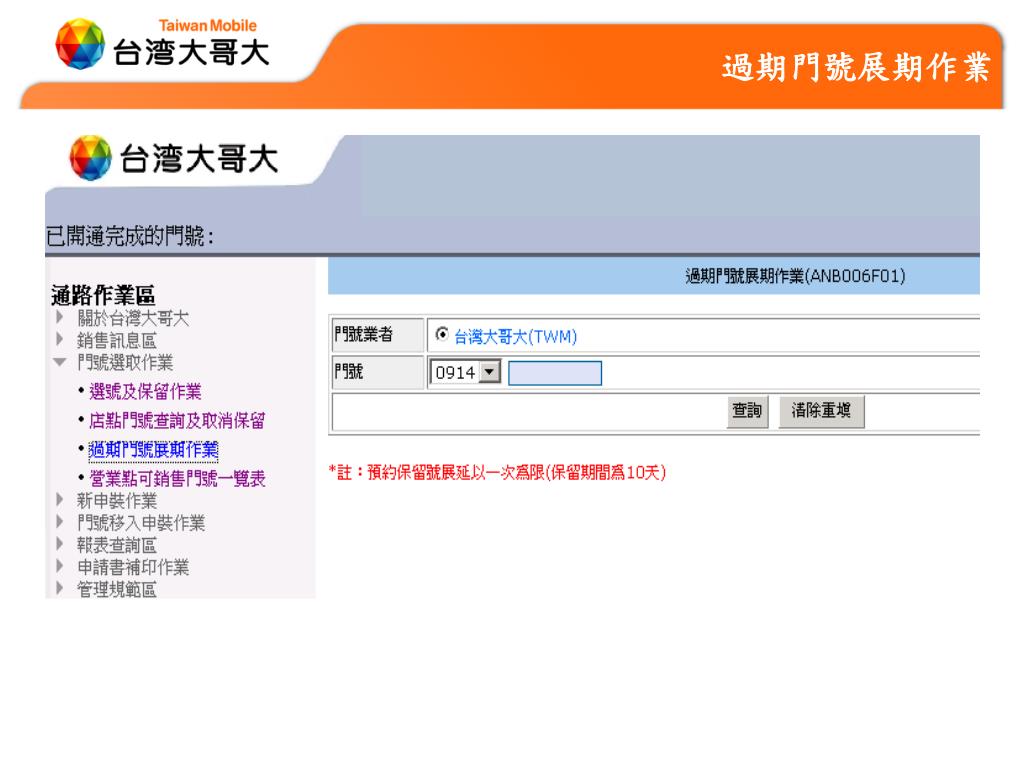Click the 通路作業區 sidebar heading
Image resolution: width=1024 pixels, height=768 pixels.
coord(103,295)
